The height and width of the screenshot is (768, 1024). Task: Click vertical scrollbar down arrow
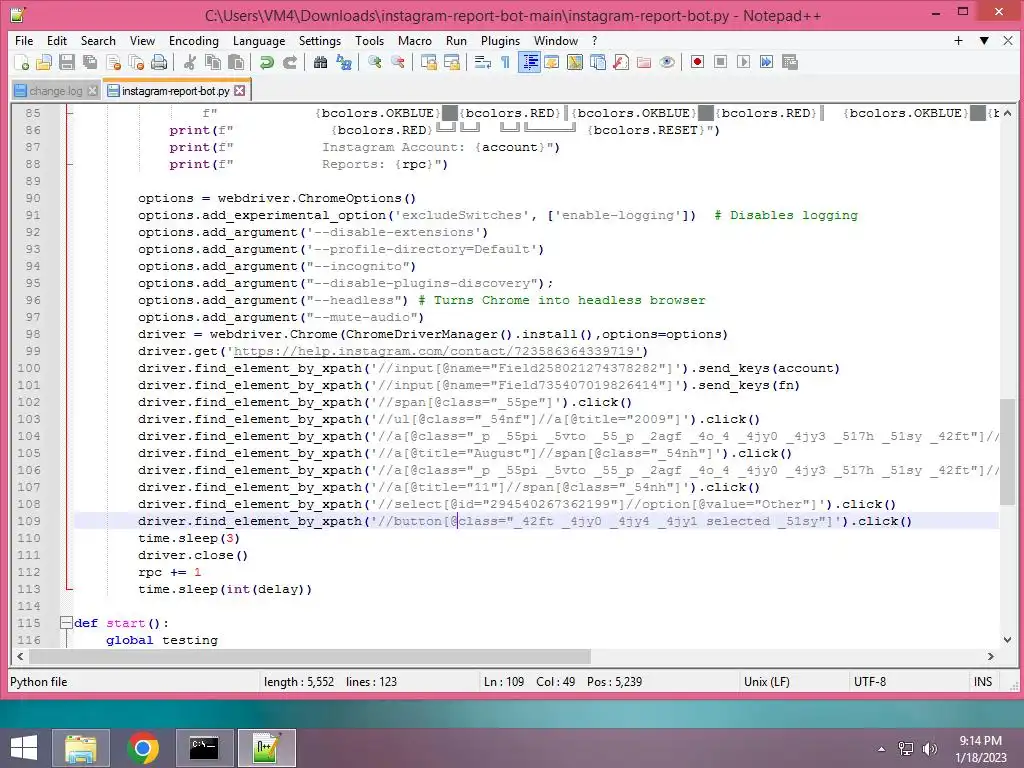click(x=1007, y=640)
